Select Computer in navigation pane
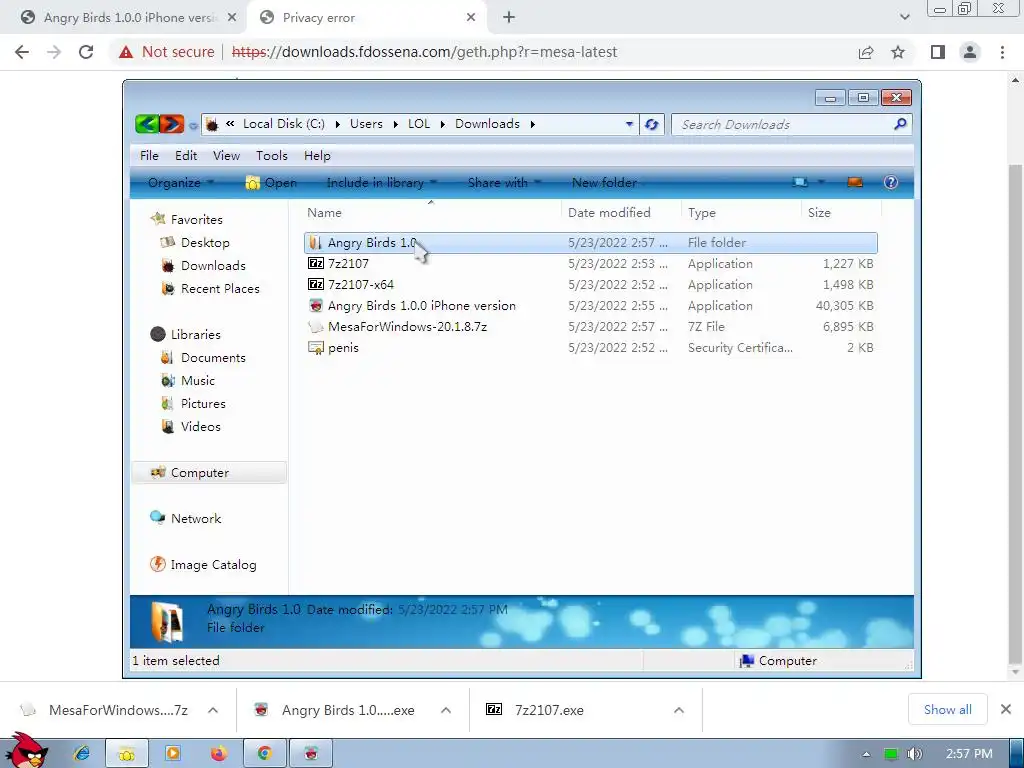Screen dimensions: 1024x768 click(x=209, y=473)
